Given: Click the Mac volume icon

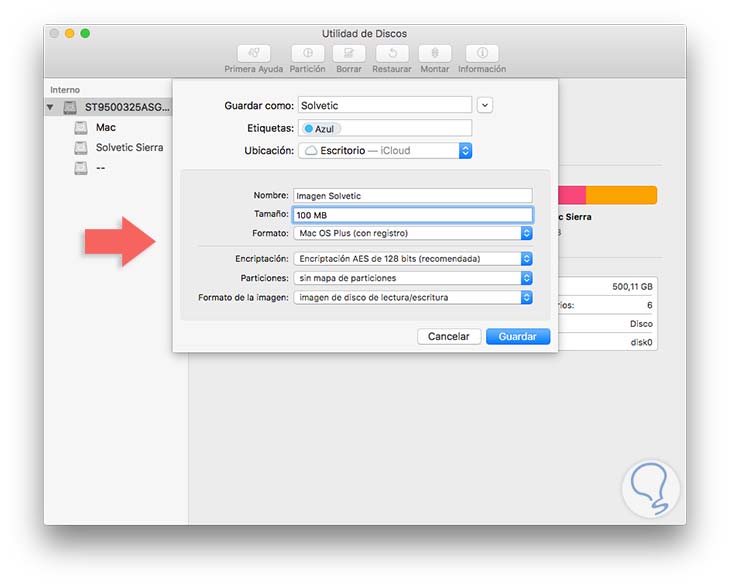Looking at the screenshot, I should point(81,128).
